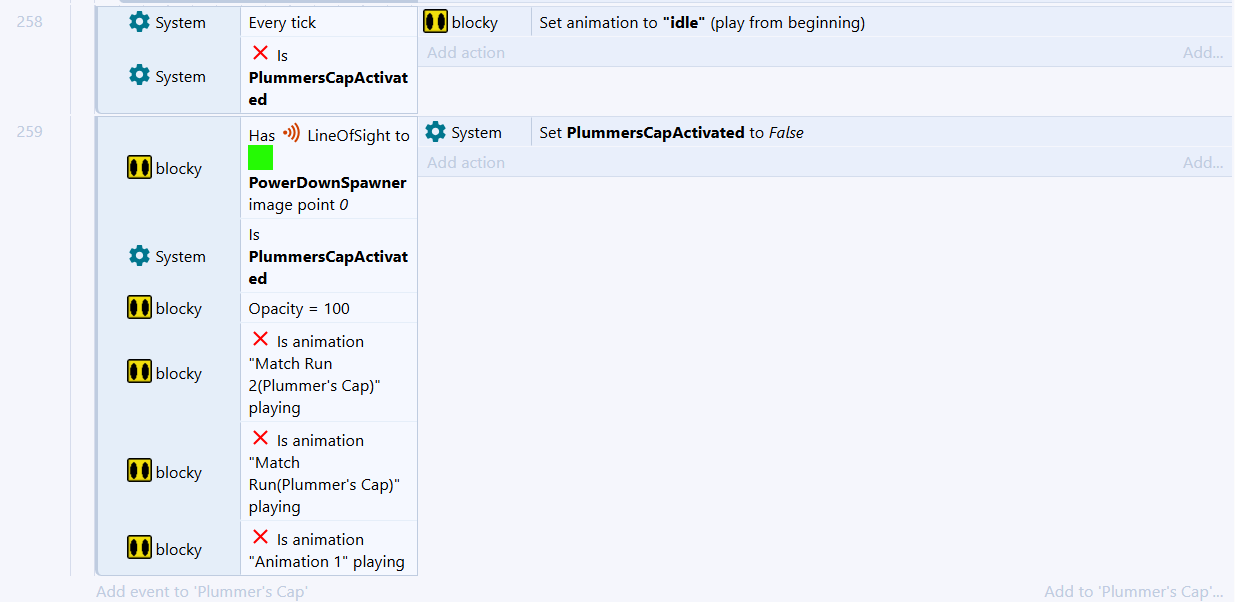This screenshot has height=602, width=1235.
Task: Click the red X on the Animation 1 condition
Action: tap(260, 538)
